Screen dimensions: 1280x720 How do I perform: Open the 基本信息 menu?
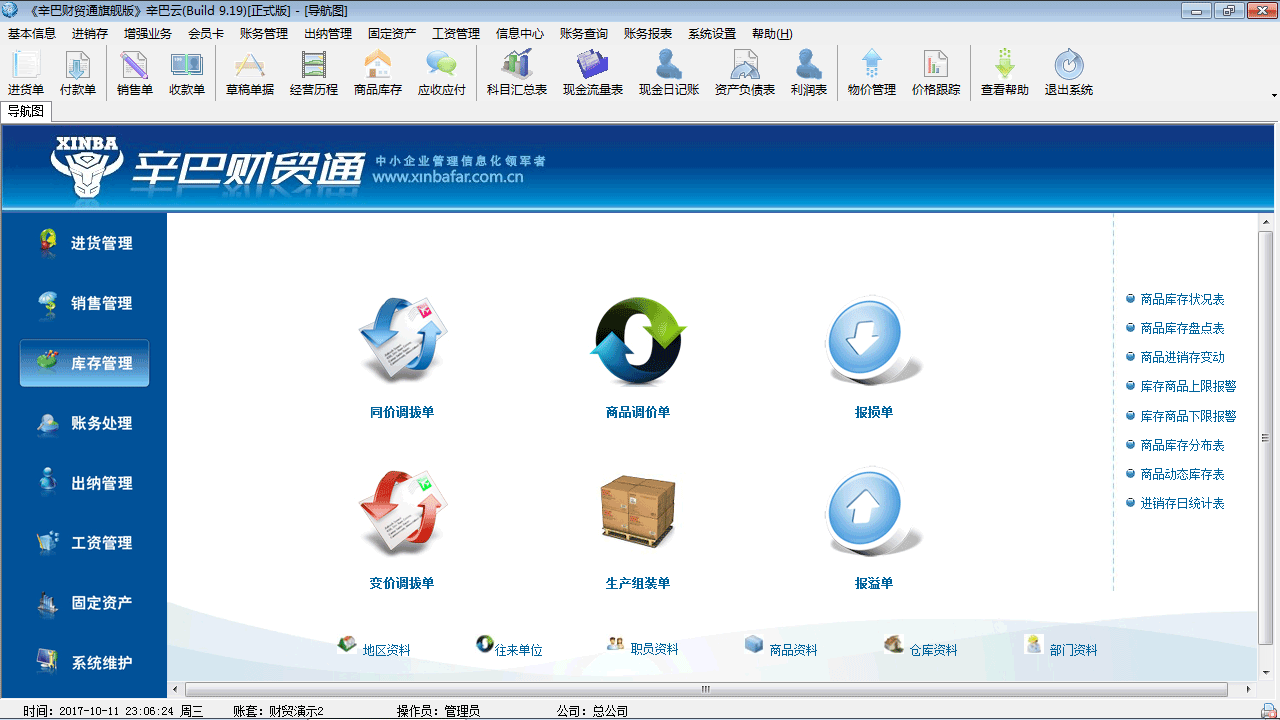coord(32,33)
